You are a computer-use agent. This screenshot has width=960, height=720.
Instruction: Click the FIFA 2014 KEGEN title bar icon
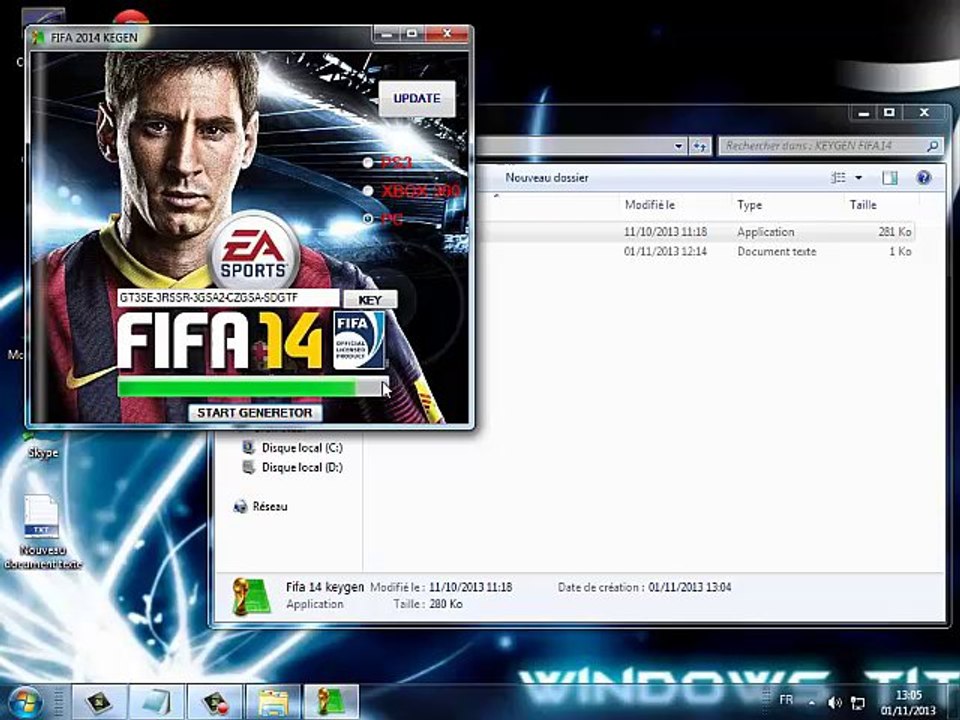click(x=39, y=37)
